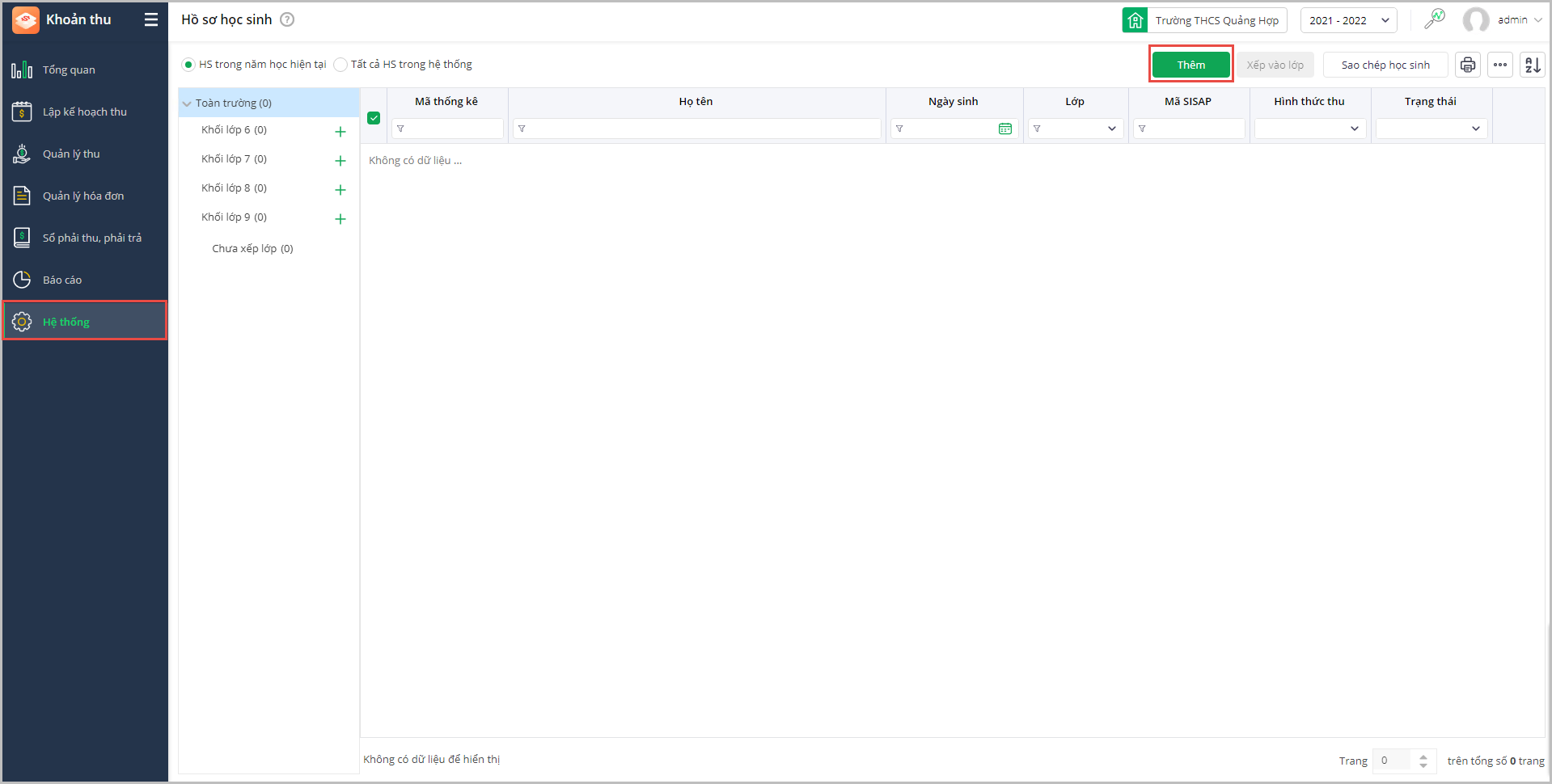Image resolution: width=1552 pixels, height=784 pixels.
Task: Add a class to Khối lớp 9
Action: point(340,219)
